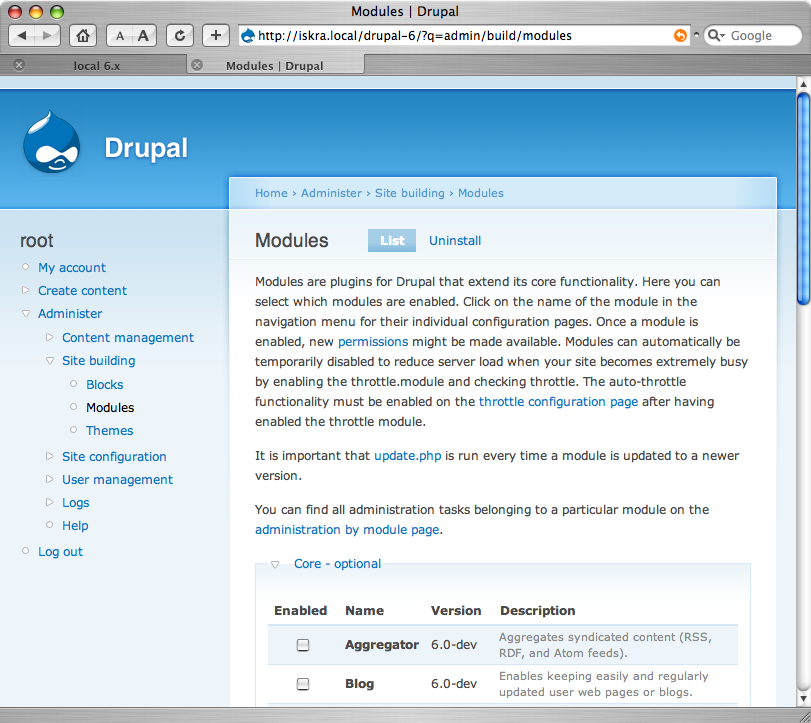Click the scrollbar up arrow
The width and height of the screenshot is (811, 723).
coord(803,83)
